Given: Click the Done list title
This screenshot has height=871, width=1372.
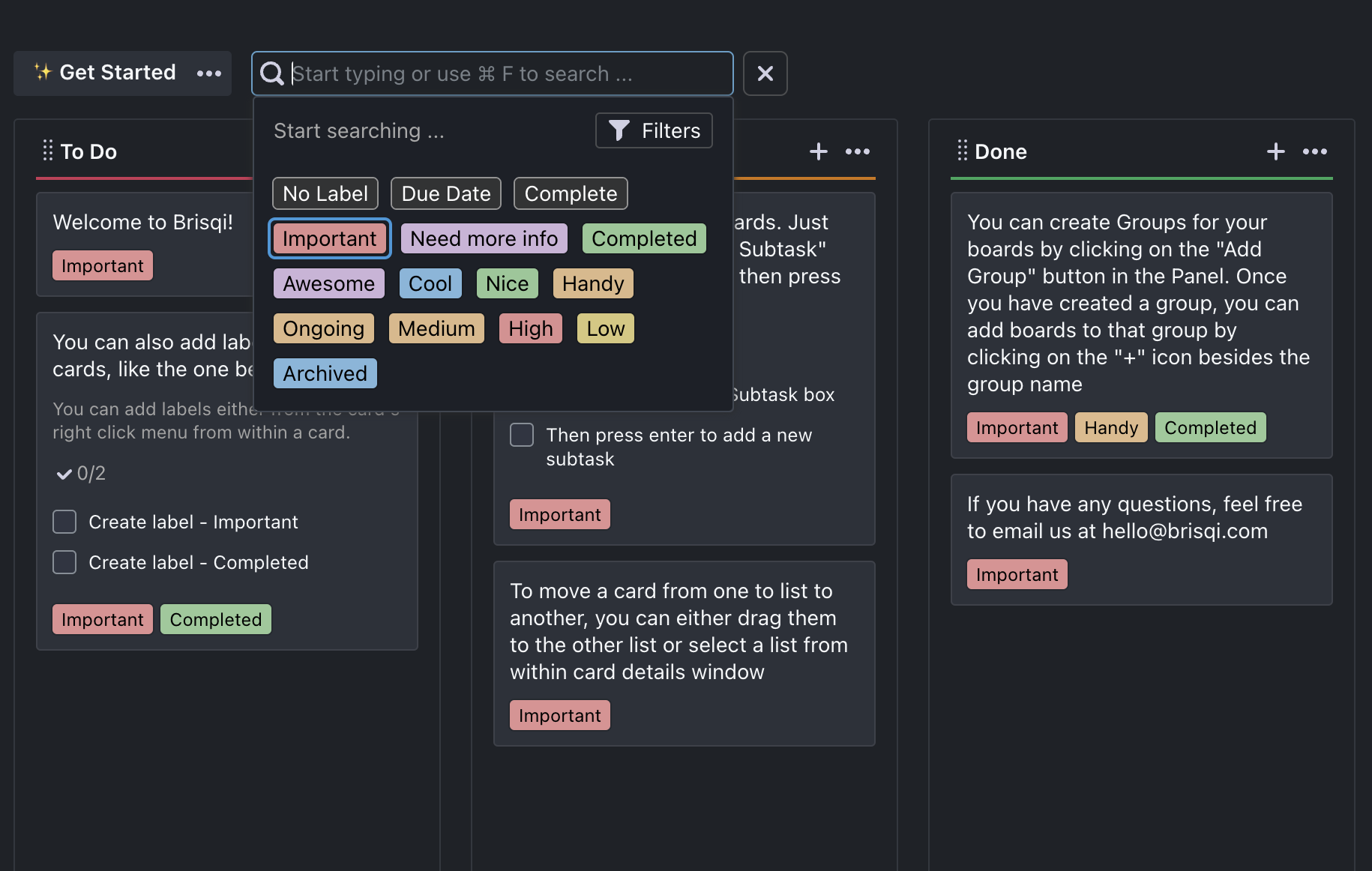Looking at the screenshot, I should pyautogui.click(x=1001, y=151).
